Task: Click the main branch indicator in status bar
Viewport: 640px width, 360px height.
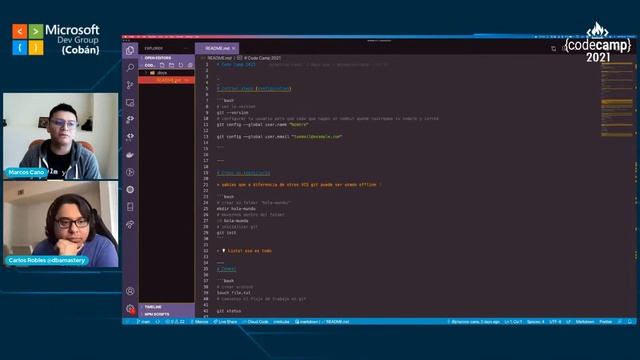Action: point(143,322)
